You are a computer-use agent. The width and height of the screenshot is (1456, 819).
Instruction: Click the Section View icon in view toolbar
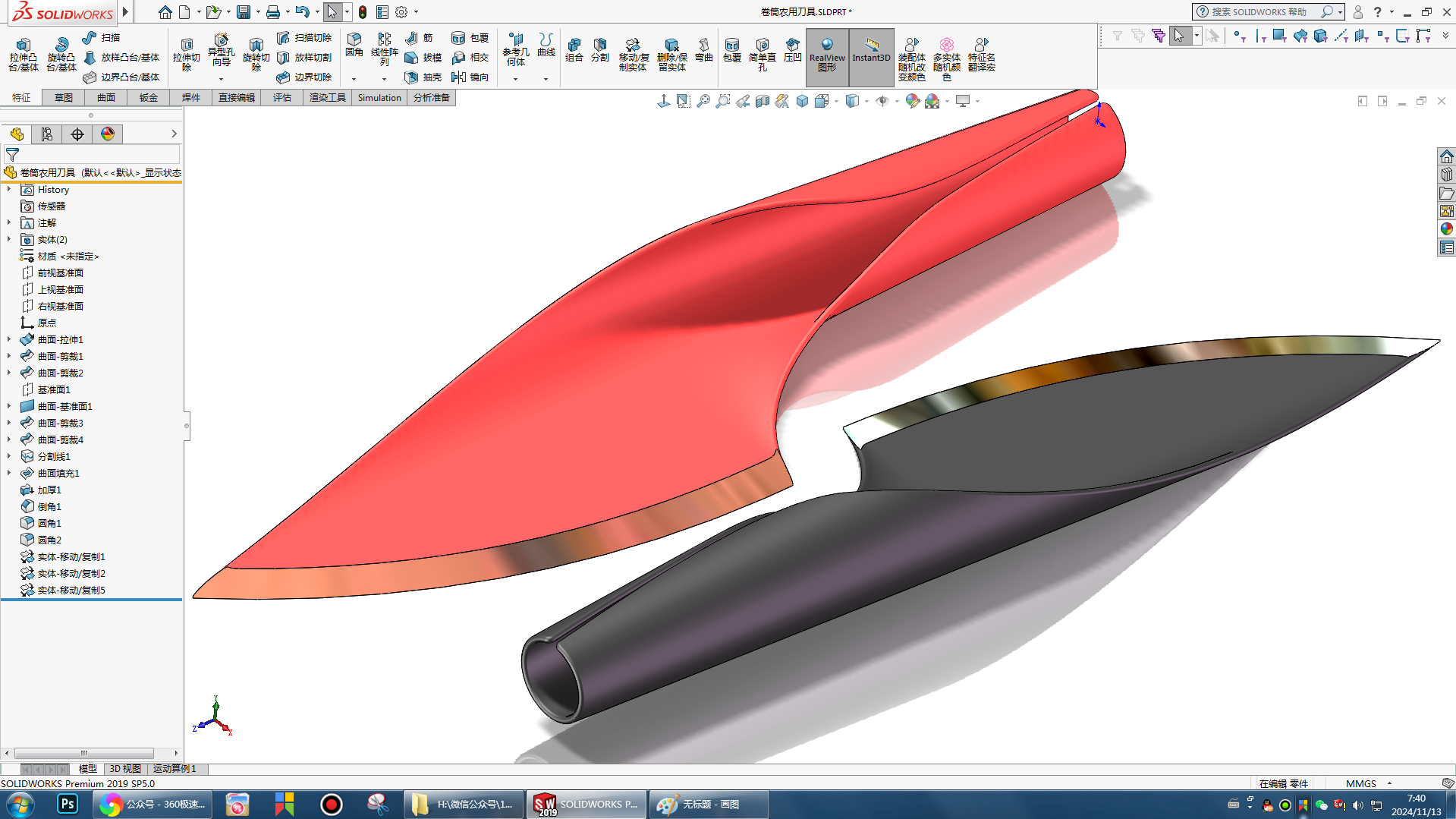tap(763, 101)
